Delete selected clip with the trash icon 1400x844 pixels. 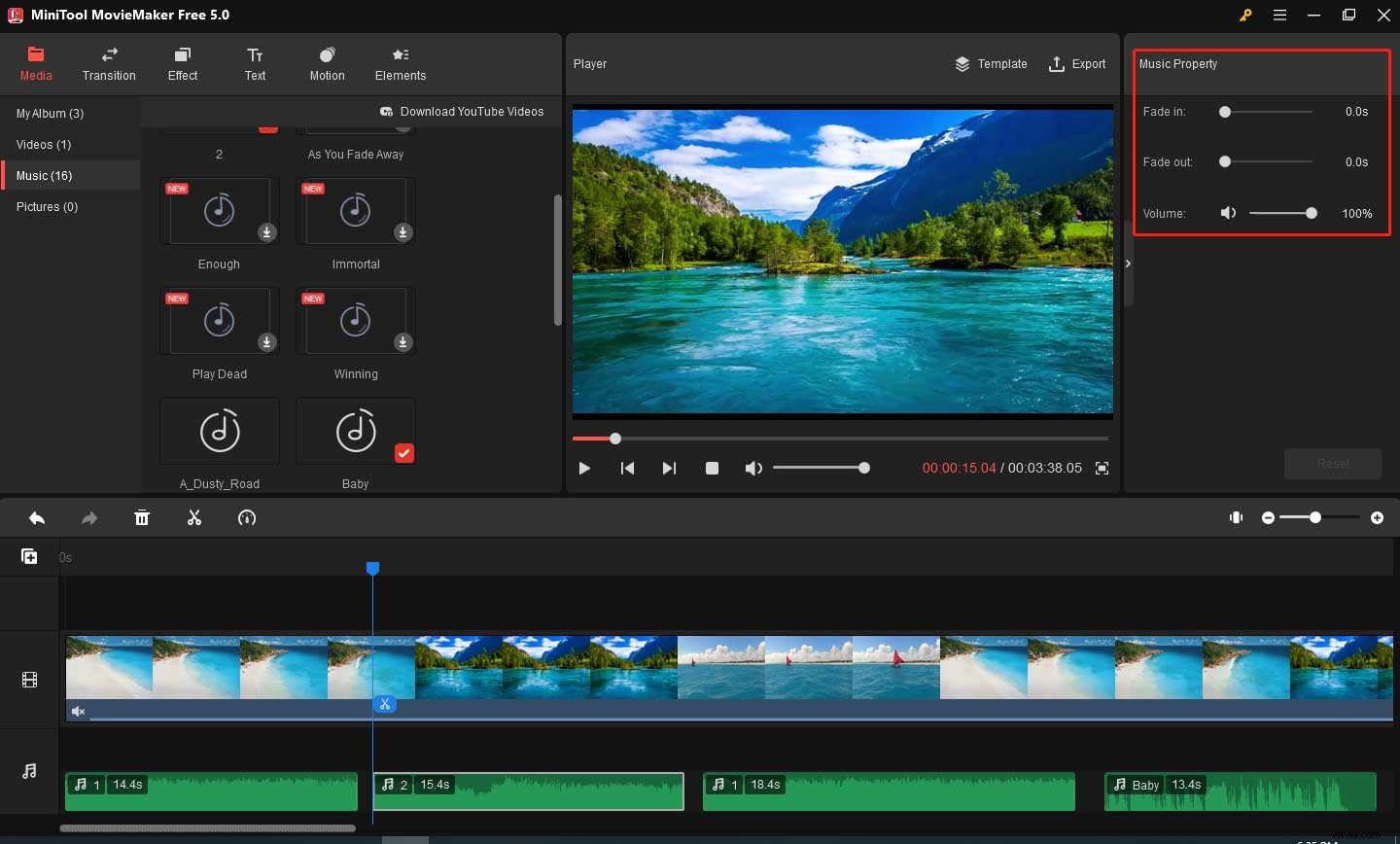pyautogui.click(x=142, y=517)
